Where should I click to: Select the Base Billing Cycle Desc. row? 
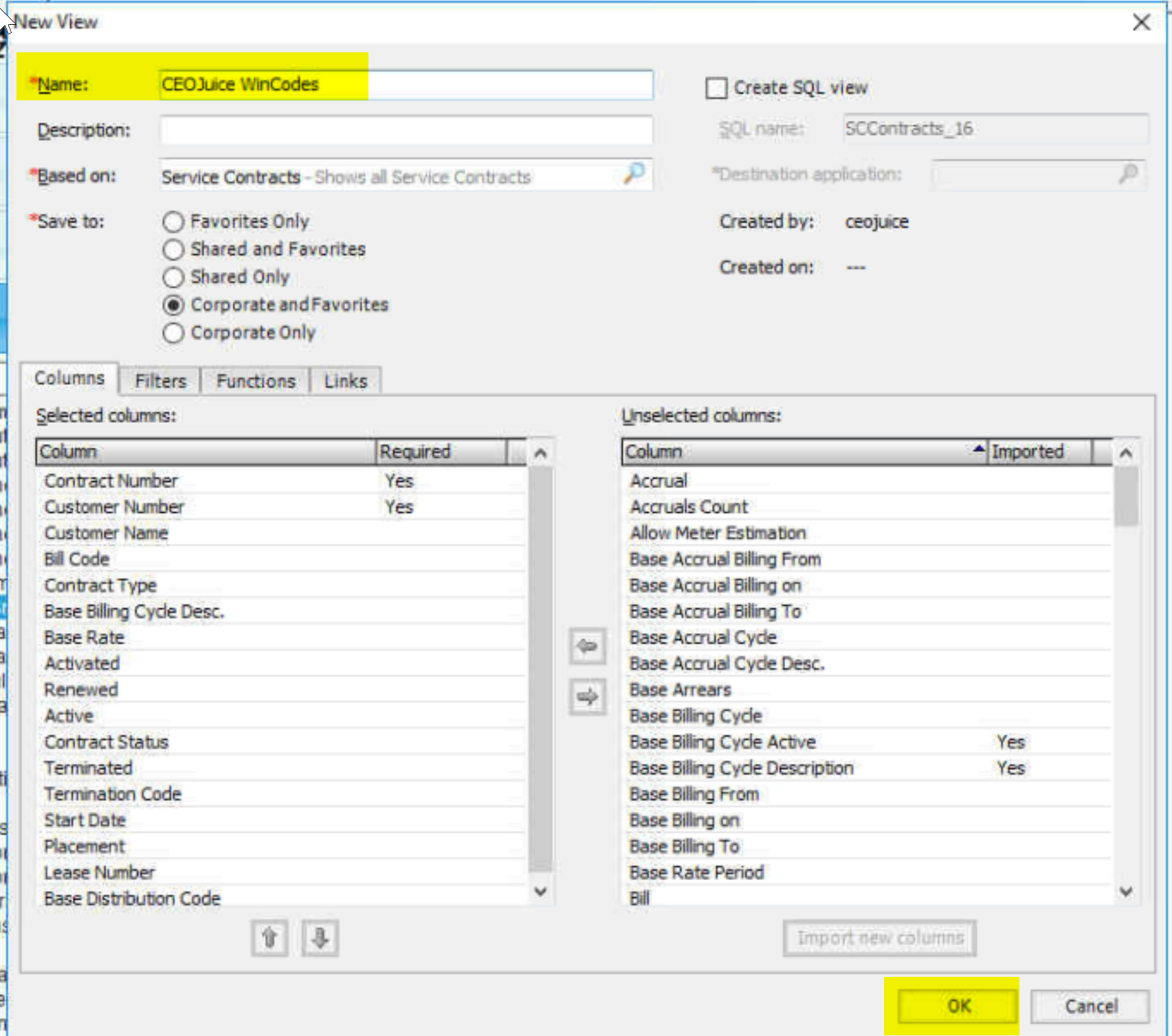pos(281,611)
